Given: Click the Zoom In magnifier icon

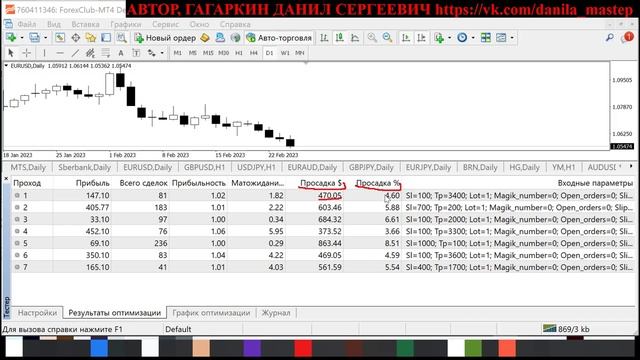Looking at the screenshot, I should (372, 38).
